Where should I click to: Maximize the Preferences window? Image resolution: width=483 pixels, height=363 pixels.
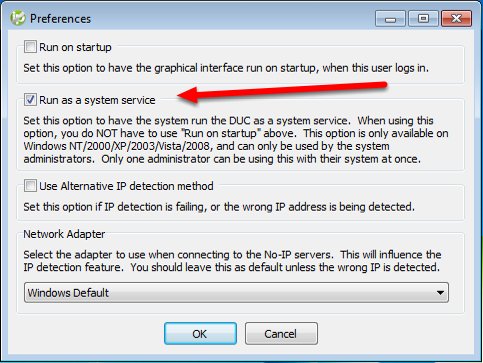click(x=423, y=19)
